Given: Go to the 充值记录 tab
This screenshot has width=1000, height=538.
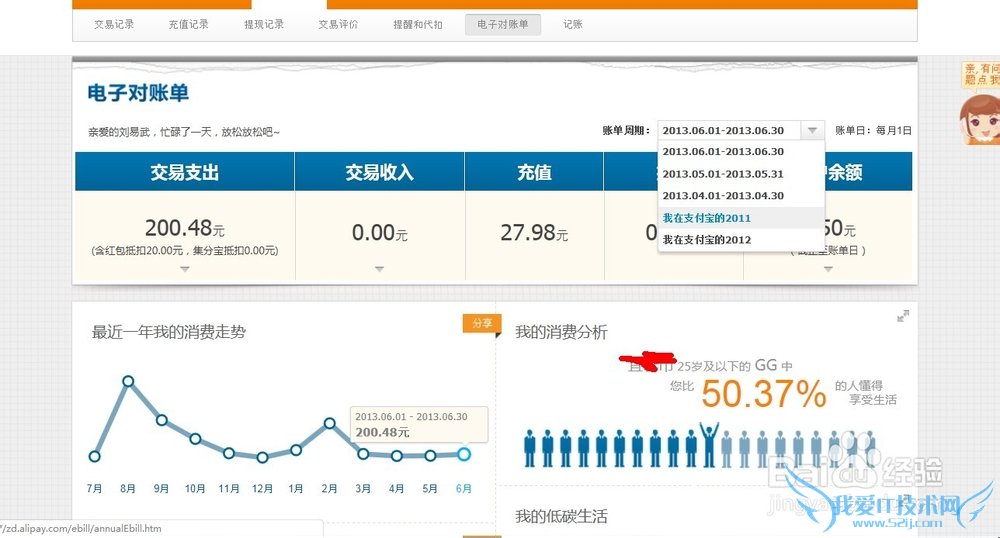Looking at the screenshot, I should tap(188, 24).
